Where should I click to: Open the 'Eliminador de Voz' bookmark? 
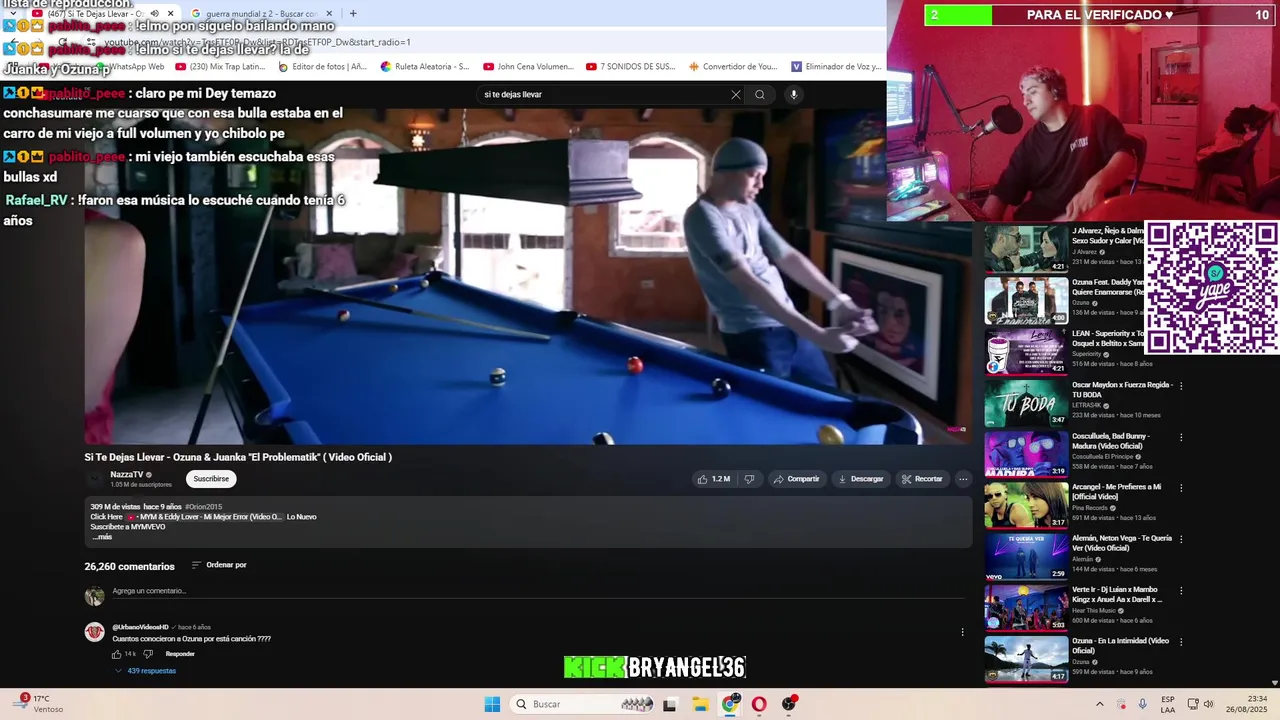(x=837, y=67)
